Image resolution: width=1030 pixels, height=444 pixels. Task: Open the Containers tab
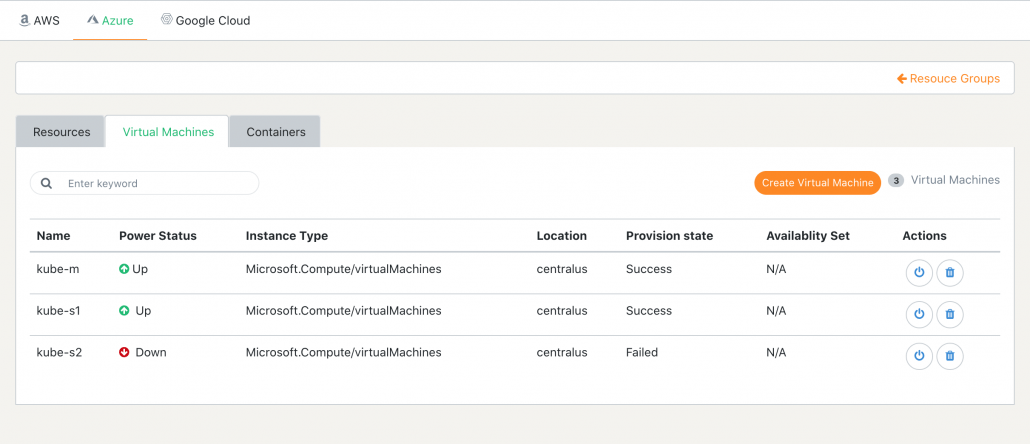pos(276,132)
